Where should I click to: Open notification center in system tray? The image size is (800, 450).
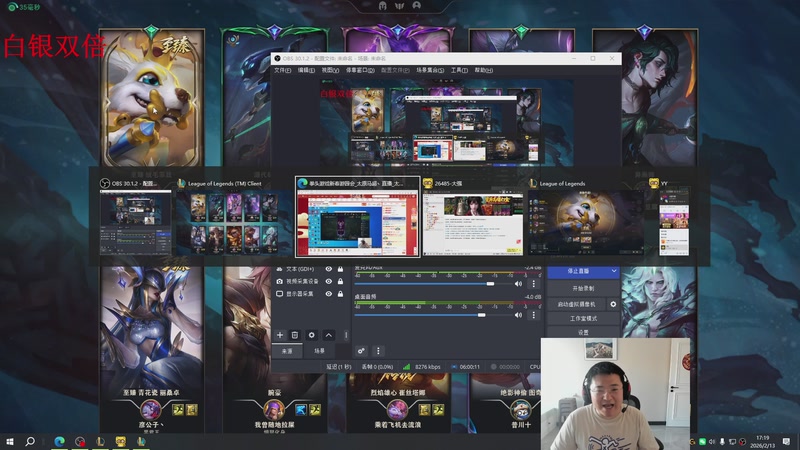[x=786, y=441]
